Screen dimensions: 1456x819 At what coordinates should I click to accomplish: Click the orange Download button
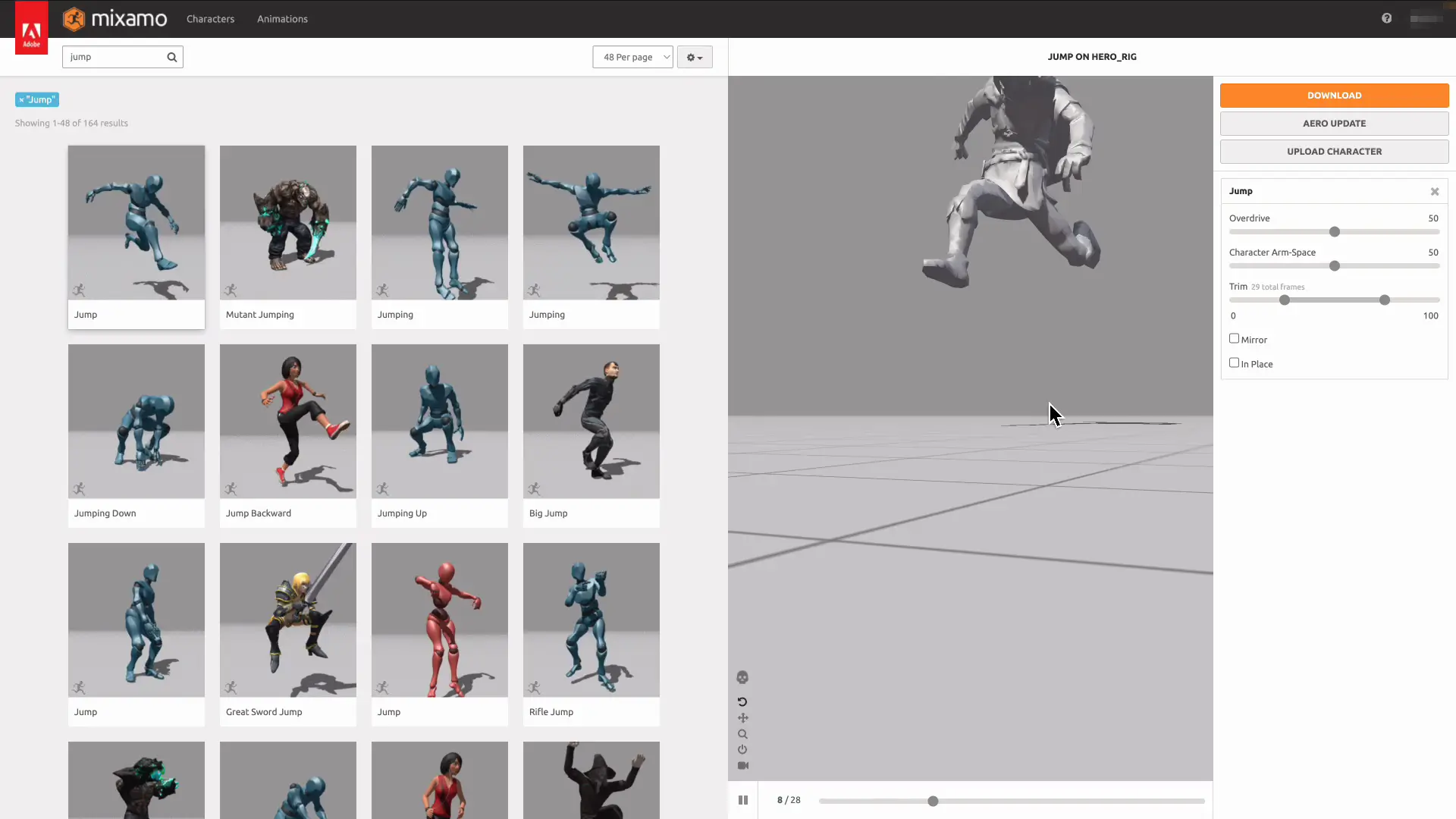(x=1334, y=96)
